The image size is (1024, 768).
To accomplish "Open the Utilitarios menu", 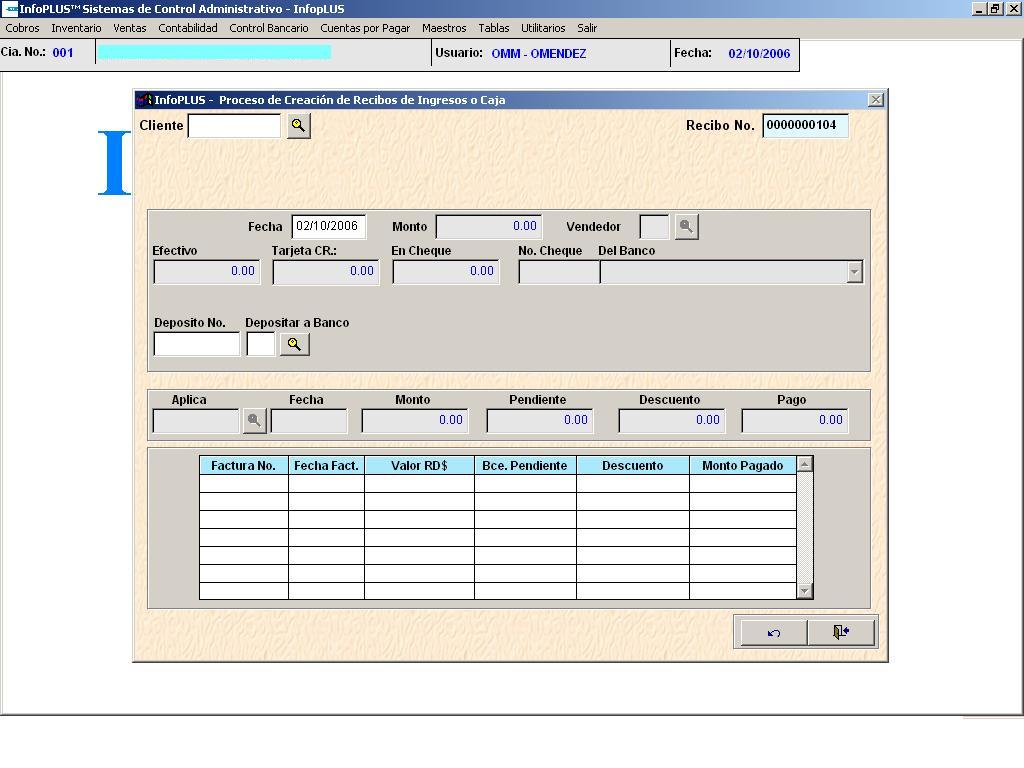I will coord(543,28).
